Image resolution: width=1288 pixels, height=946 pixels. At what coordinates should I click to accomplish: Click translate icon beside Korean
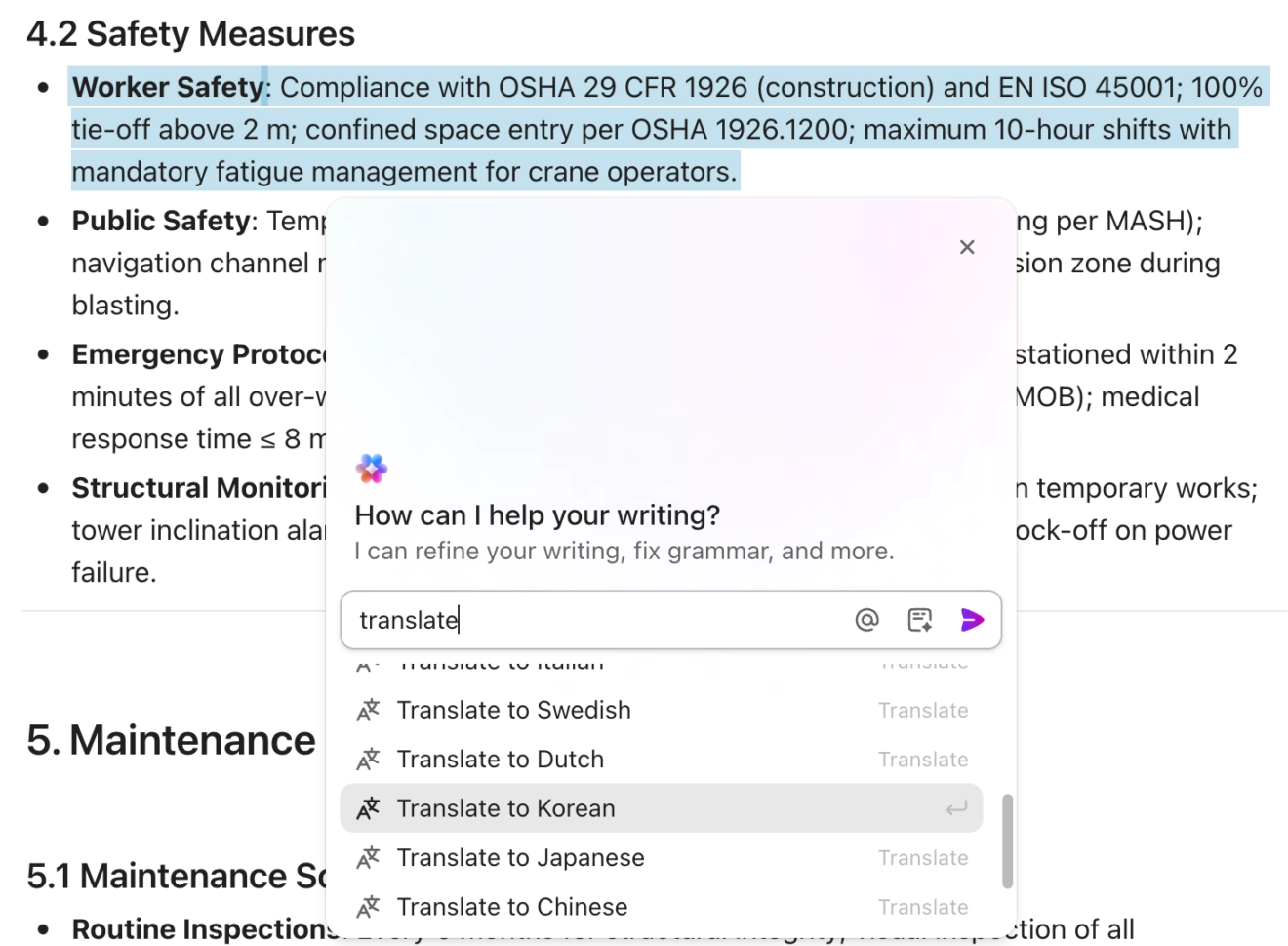368,809
